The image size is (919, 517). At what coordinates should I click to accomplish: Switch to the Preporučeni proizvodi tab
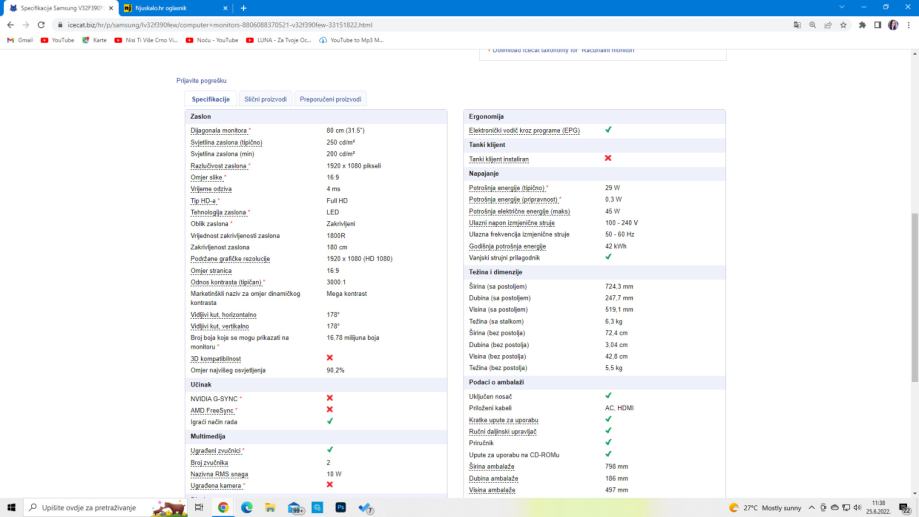coord(330,99)
